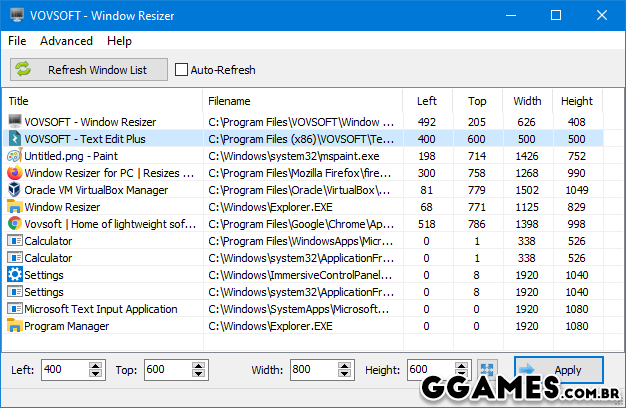Viewport: 626px width, 408px height.
Task: Click the VirtualBox icon in the list
Action: coord(15,190)
